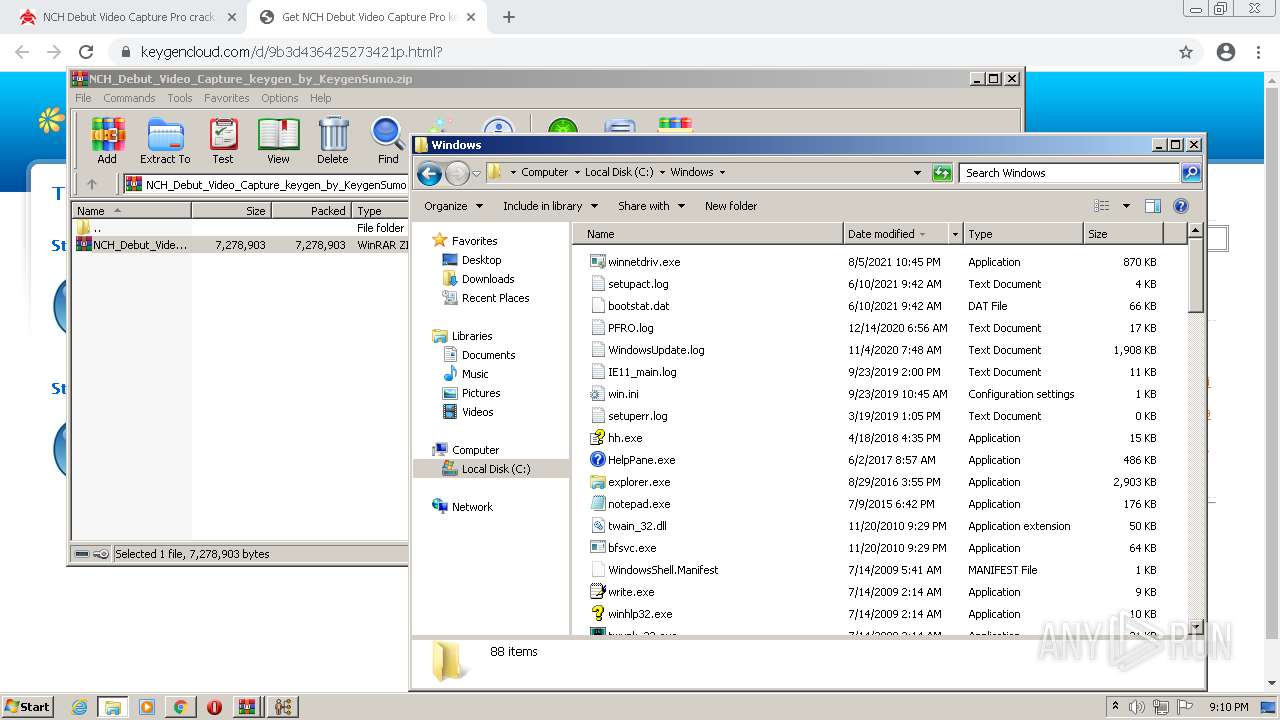The image size is (1280, 720).
Task: Open the Pictures library
Action: click(x=481, y=393)
